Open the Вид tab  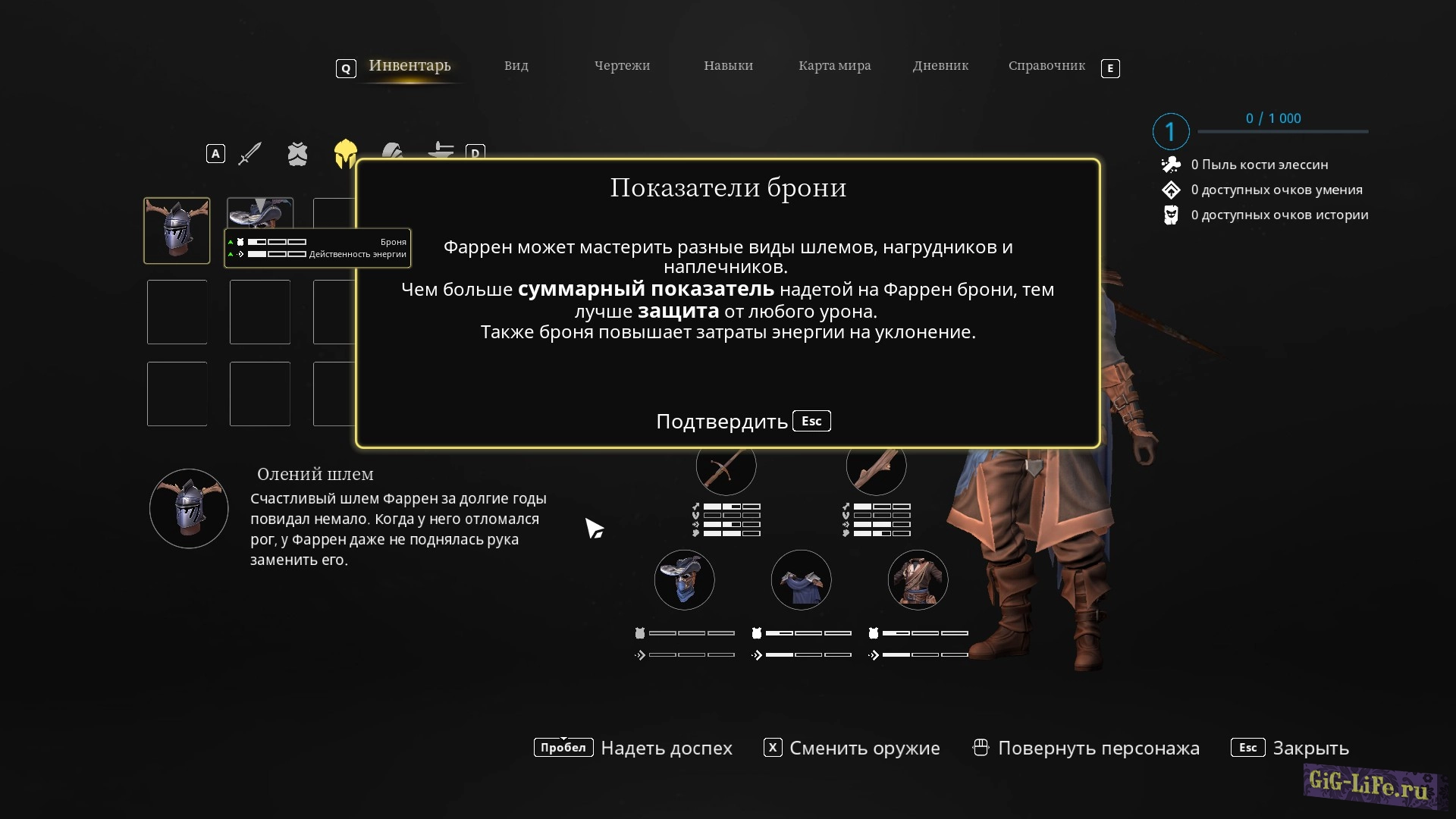click(x=516, y=66)
